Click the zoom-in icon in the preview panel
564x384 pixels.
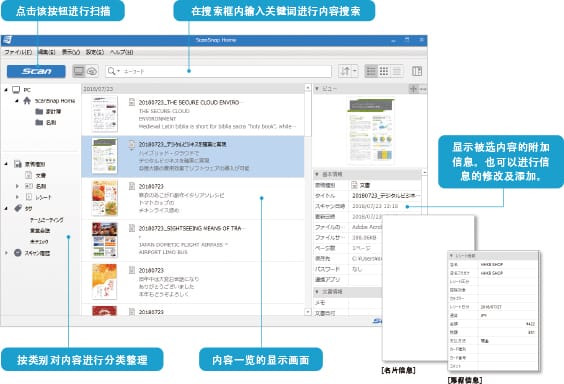[x=413, y=88]
